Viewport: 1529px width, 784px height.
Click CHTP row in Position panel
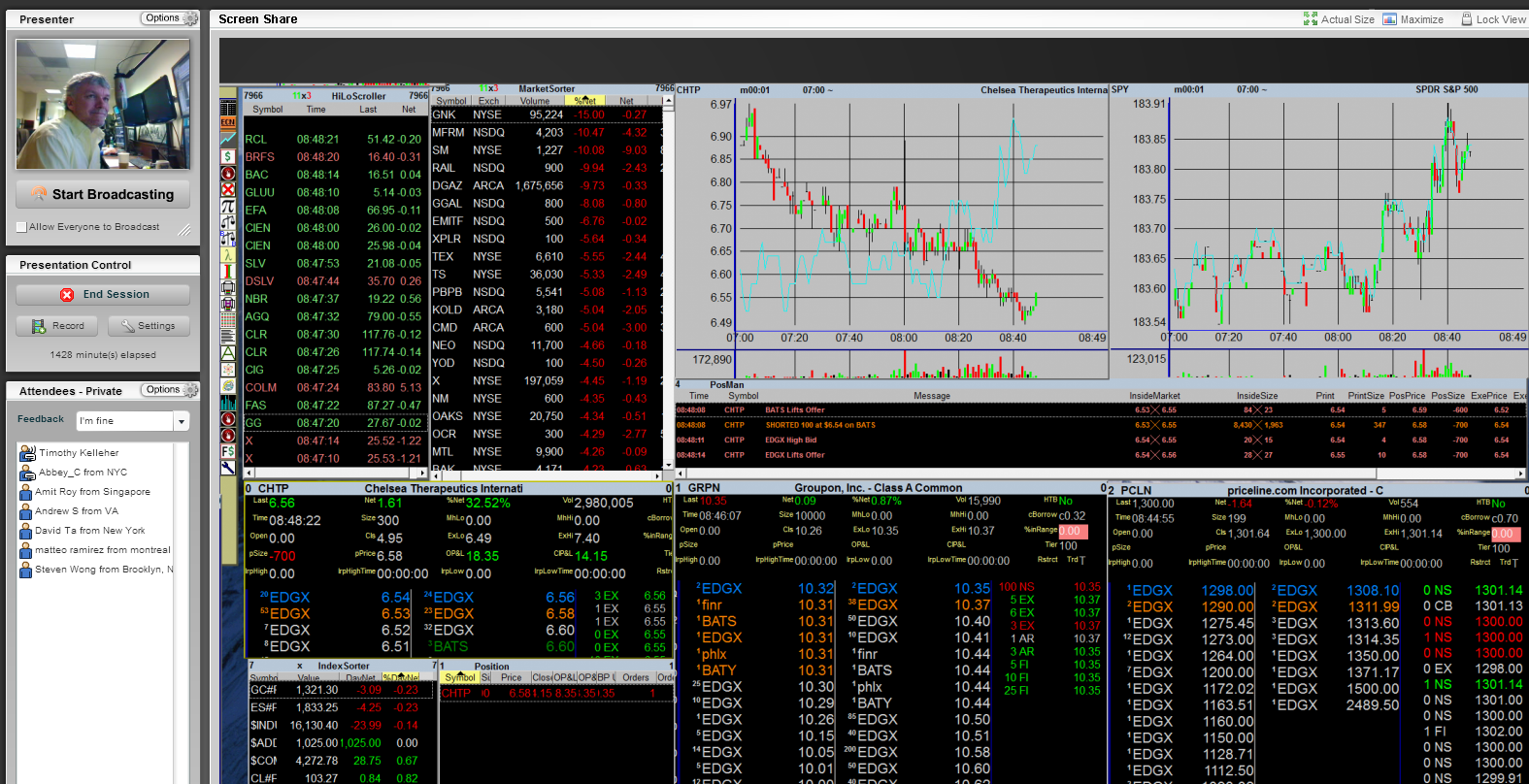555,693
